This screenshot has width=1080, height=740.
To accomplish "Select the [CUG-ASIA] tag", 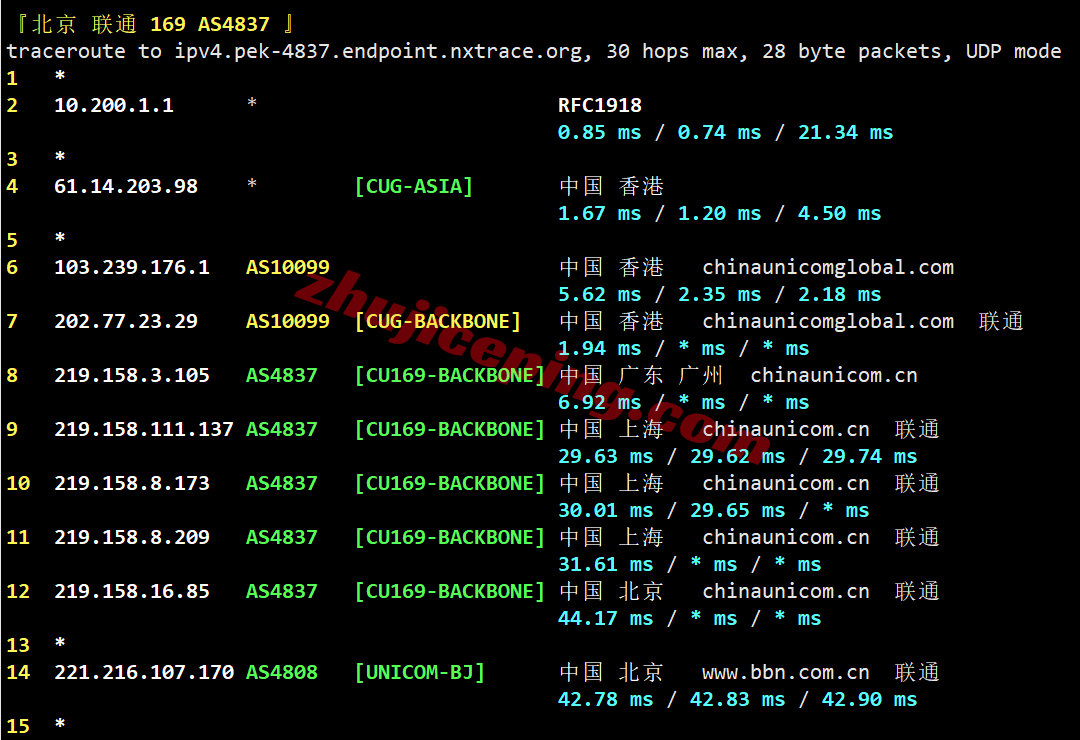I will pos(413,186).
